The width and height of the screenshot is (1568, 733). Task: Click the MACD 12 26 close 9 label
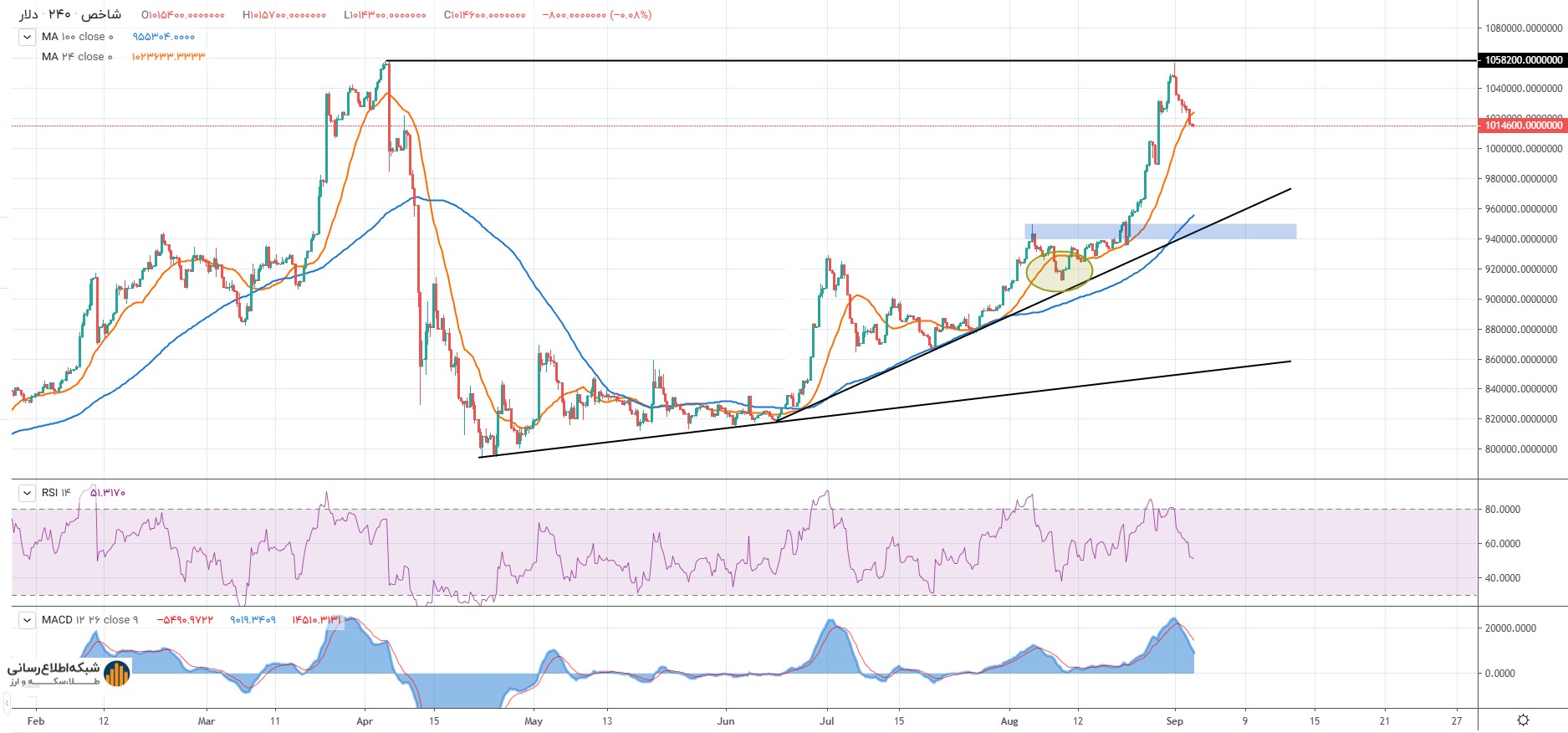(x=89, y=620)
